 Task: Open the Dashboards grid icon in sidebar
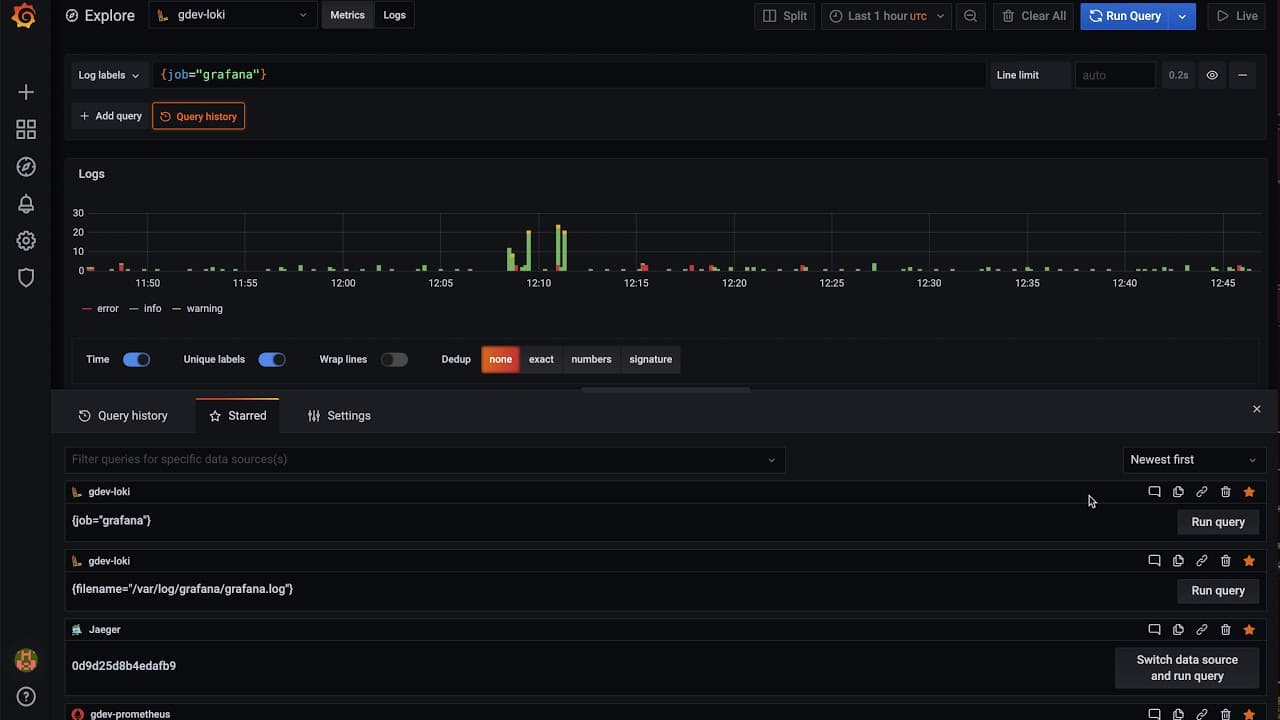pos(26,130)
